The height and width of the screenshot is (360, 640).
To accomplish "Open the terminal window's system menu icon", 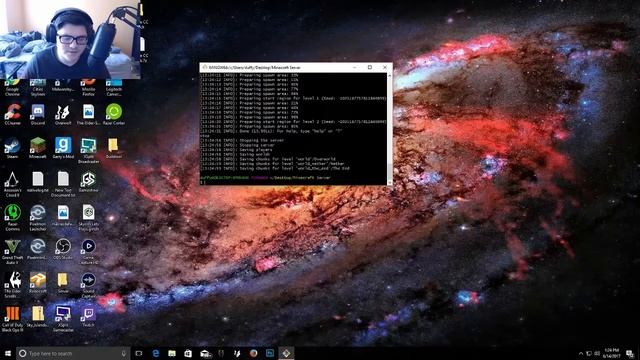I will pos(204,67).
